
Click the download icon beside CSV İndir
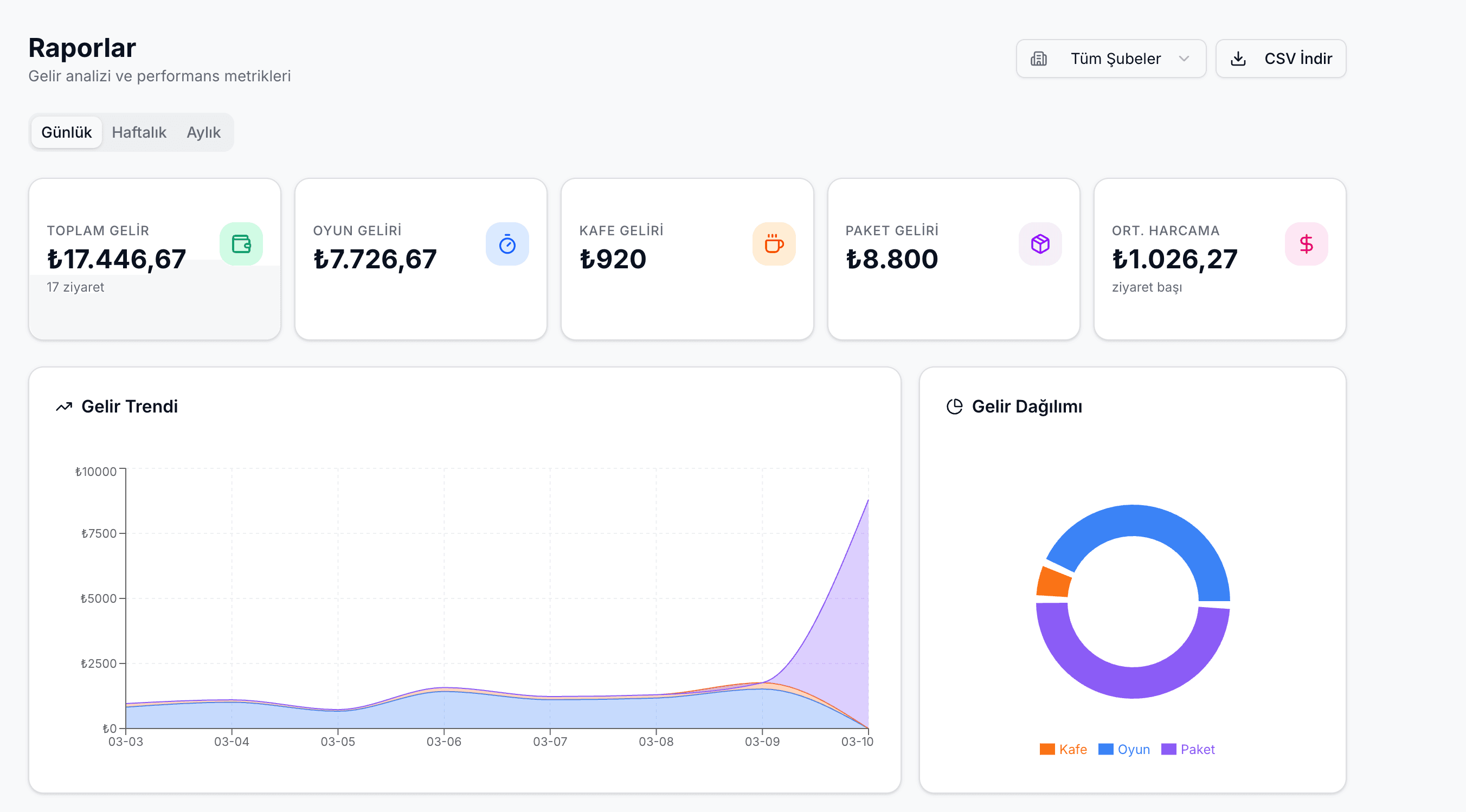1238,59
